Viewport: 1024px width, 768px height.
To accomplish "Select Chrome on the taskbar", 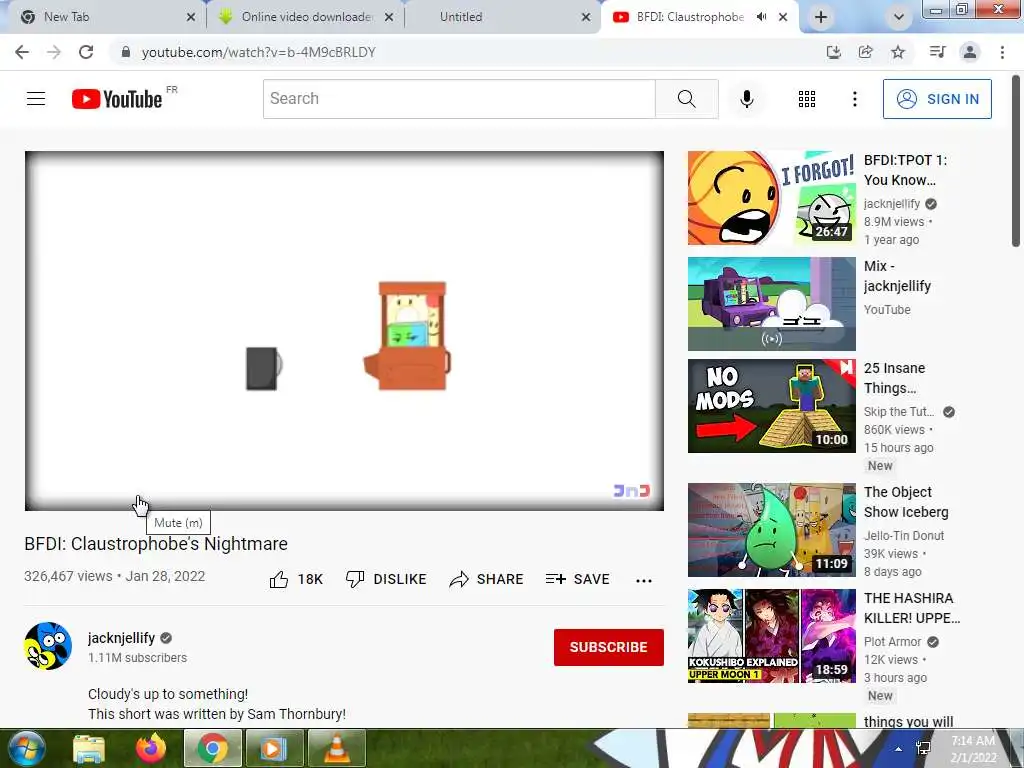I will (213, 749).
